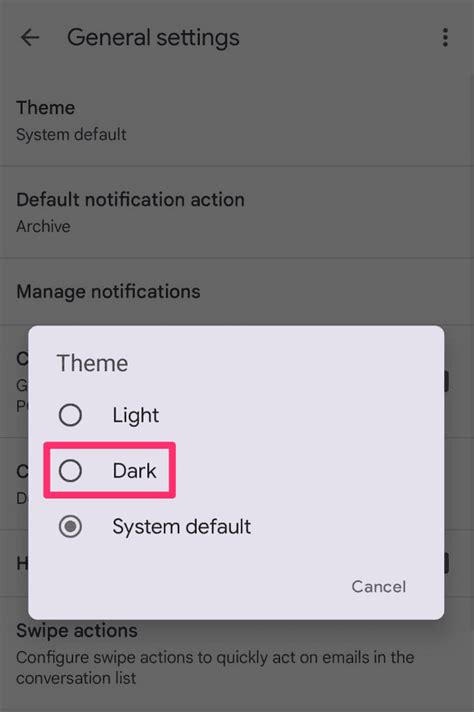
Task: Click the General settings page title
Action: (x=153, y=38)
